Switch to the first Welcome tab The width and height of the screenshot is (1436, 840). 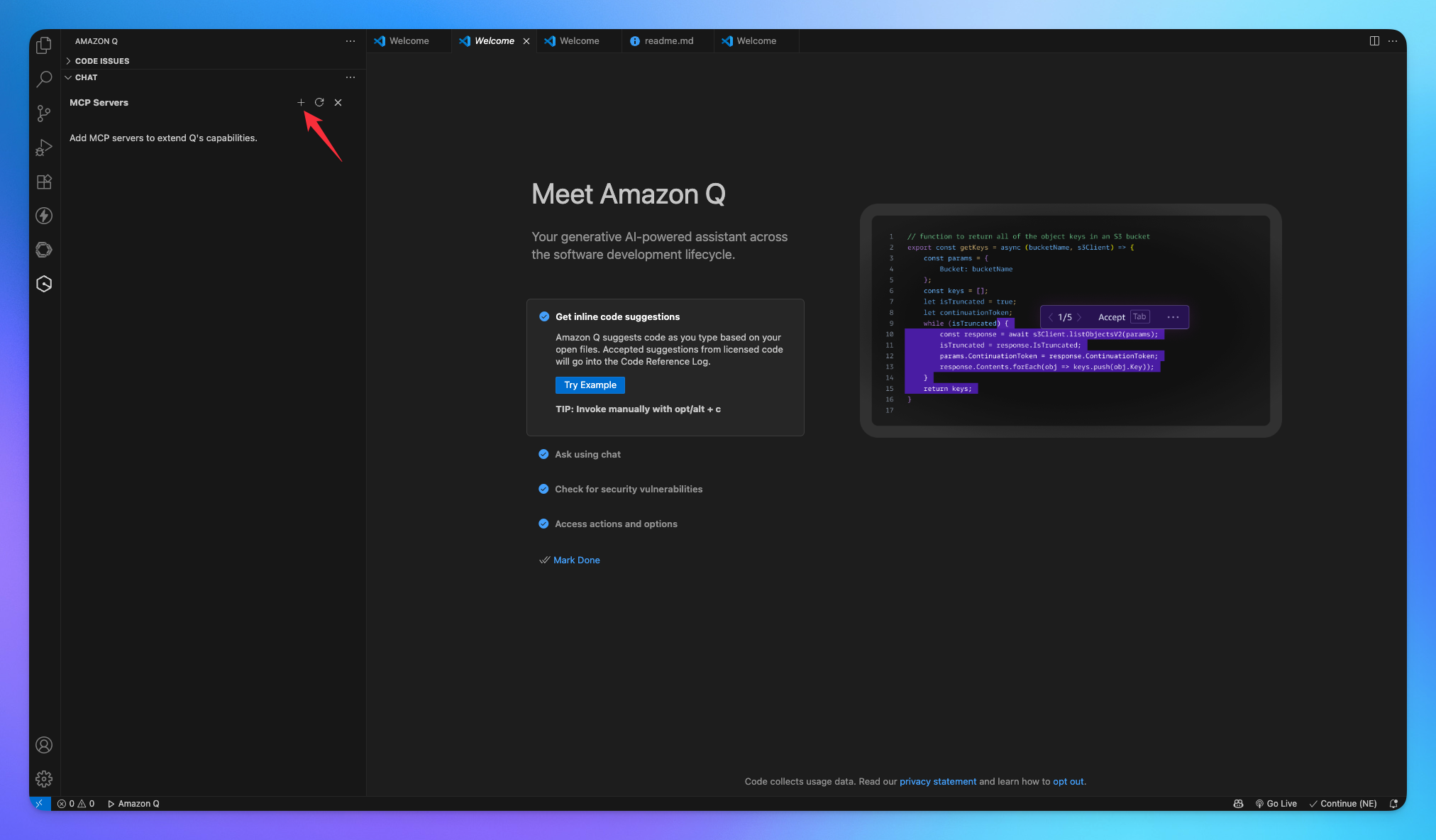click(409, 41)
